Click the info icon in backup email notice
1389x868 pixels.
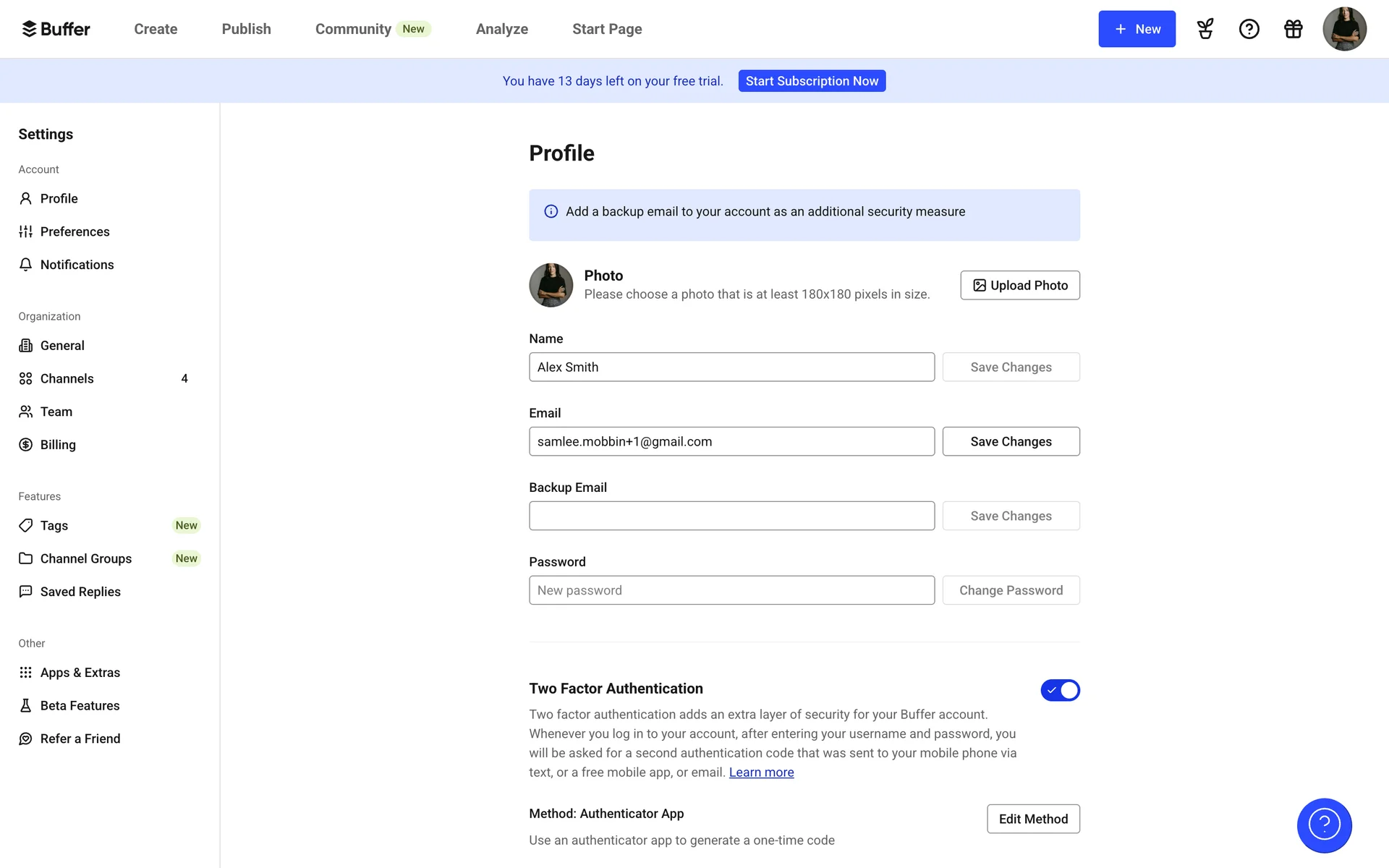click(551, 211)
